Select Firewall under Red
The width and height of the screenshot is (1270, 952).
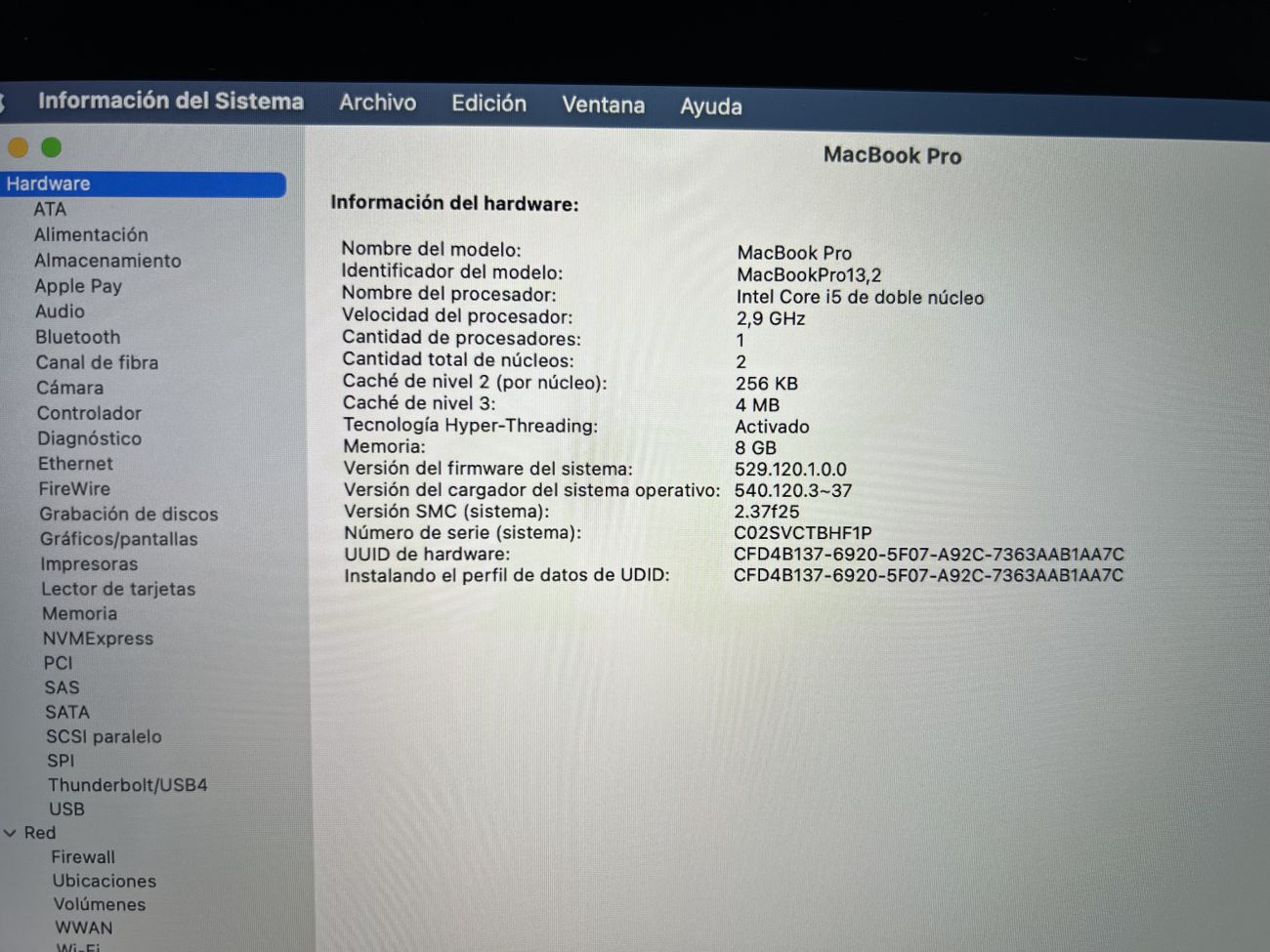(x=83, y=857)
